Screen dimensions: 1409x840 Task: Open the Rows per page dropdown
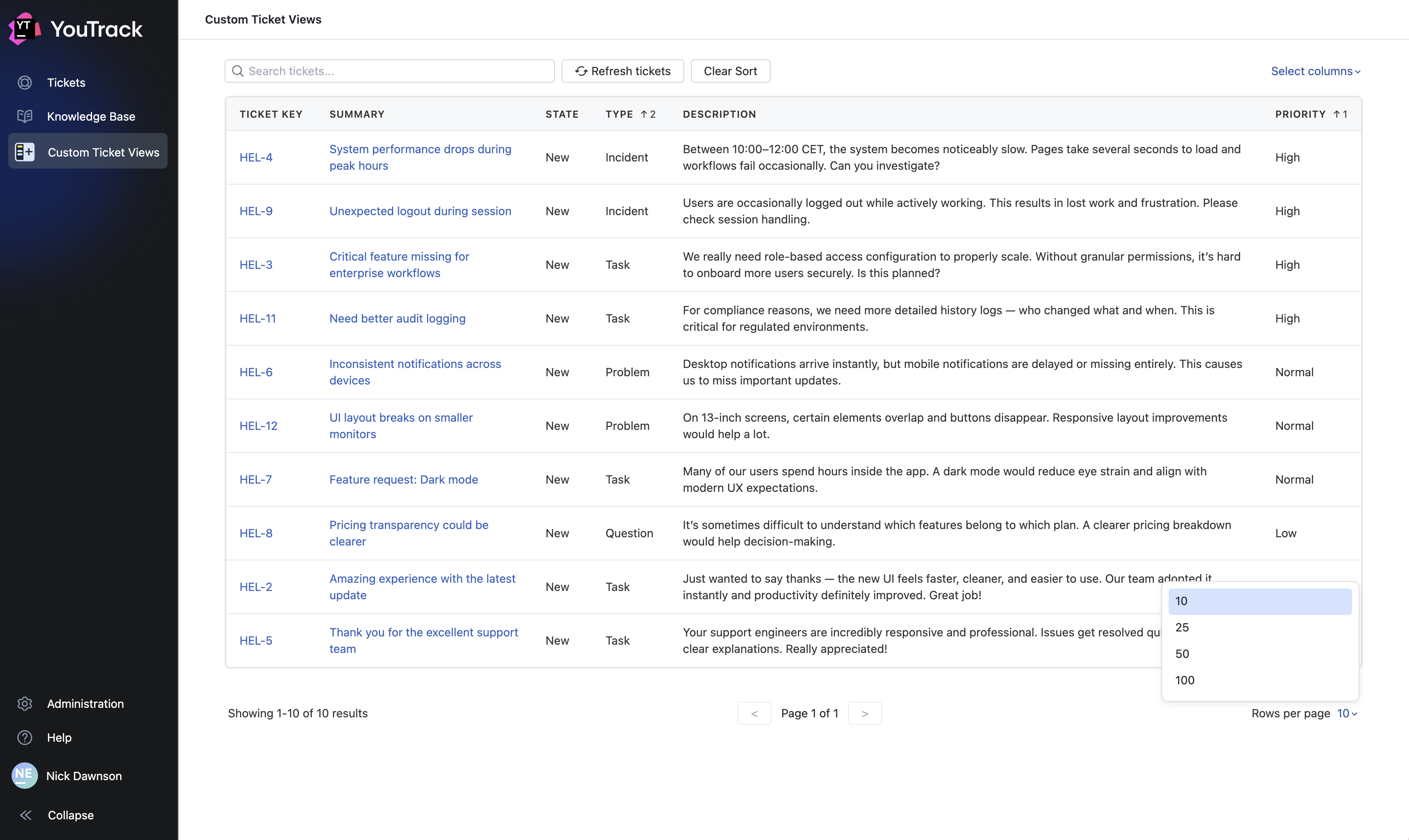coord(1347,713)
